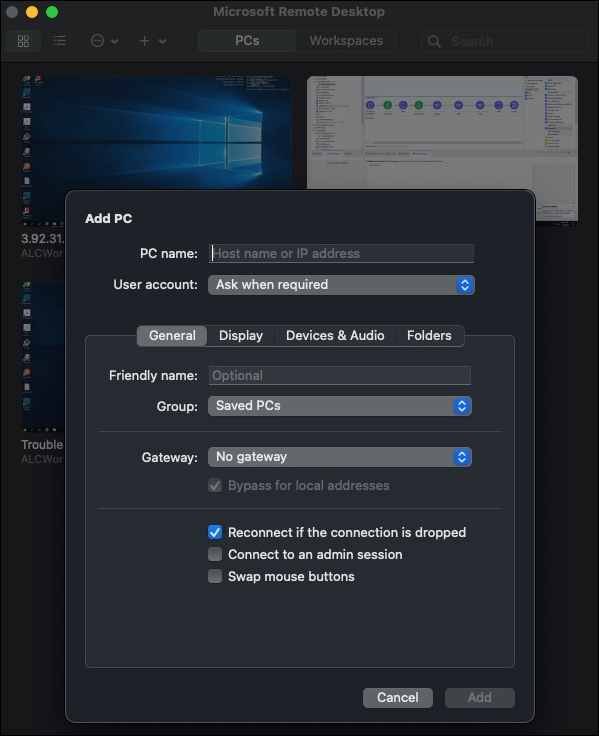Click the Add button

pyautogui.click(x=480, y=698)
